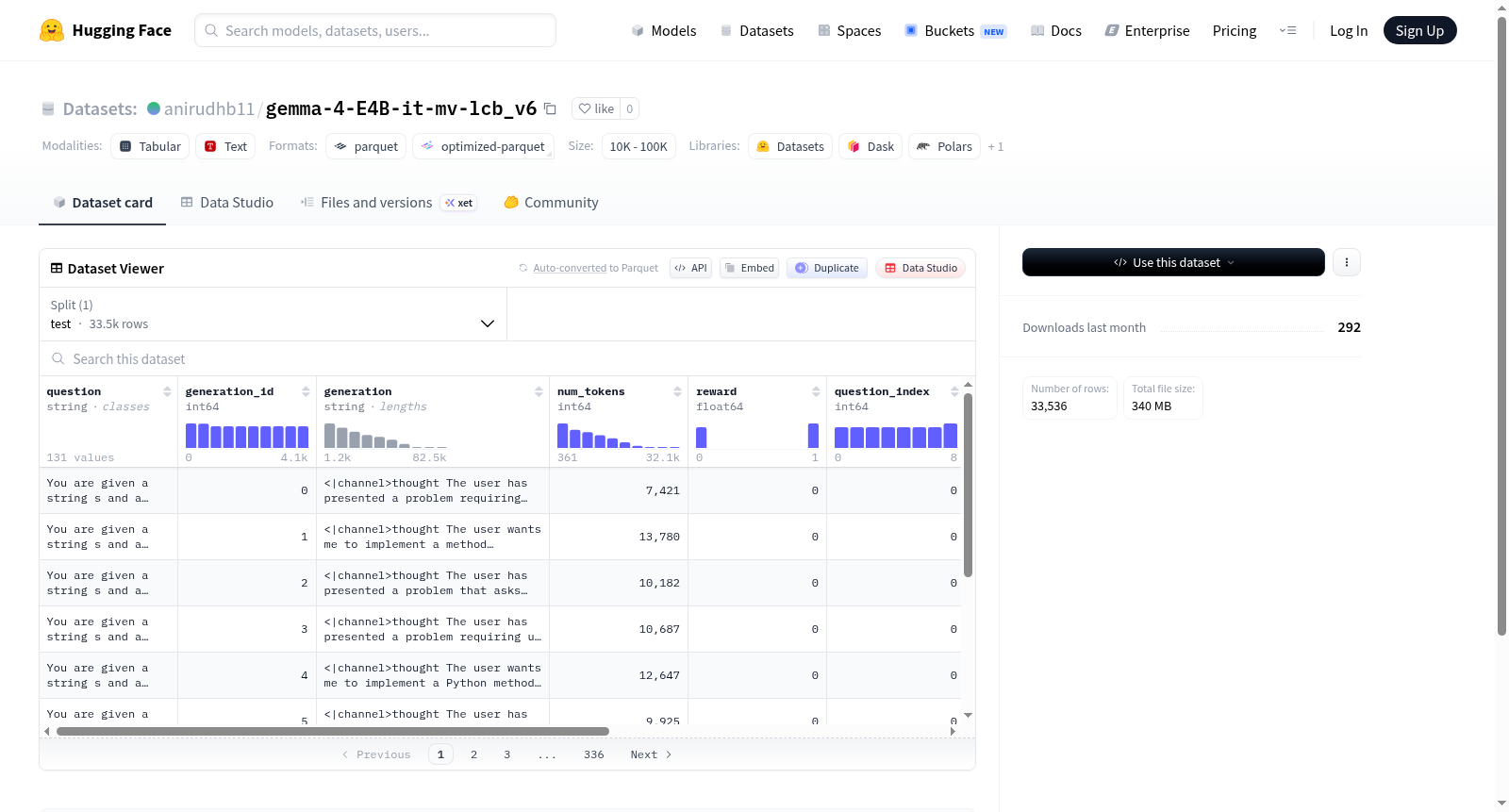Image resolution: width=1509 pixels, height=812 pixels.
Task: Filter by the Tabular modality tag
Action: click(x=150, y=146)
